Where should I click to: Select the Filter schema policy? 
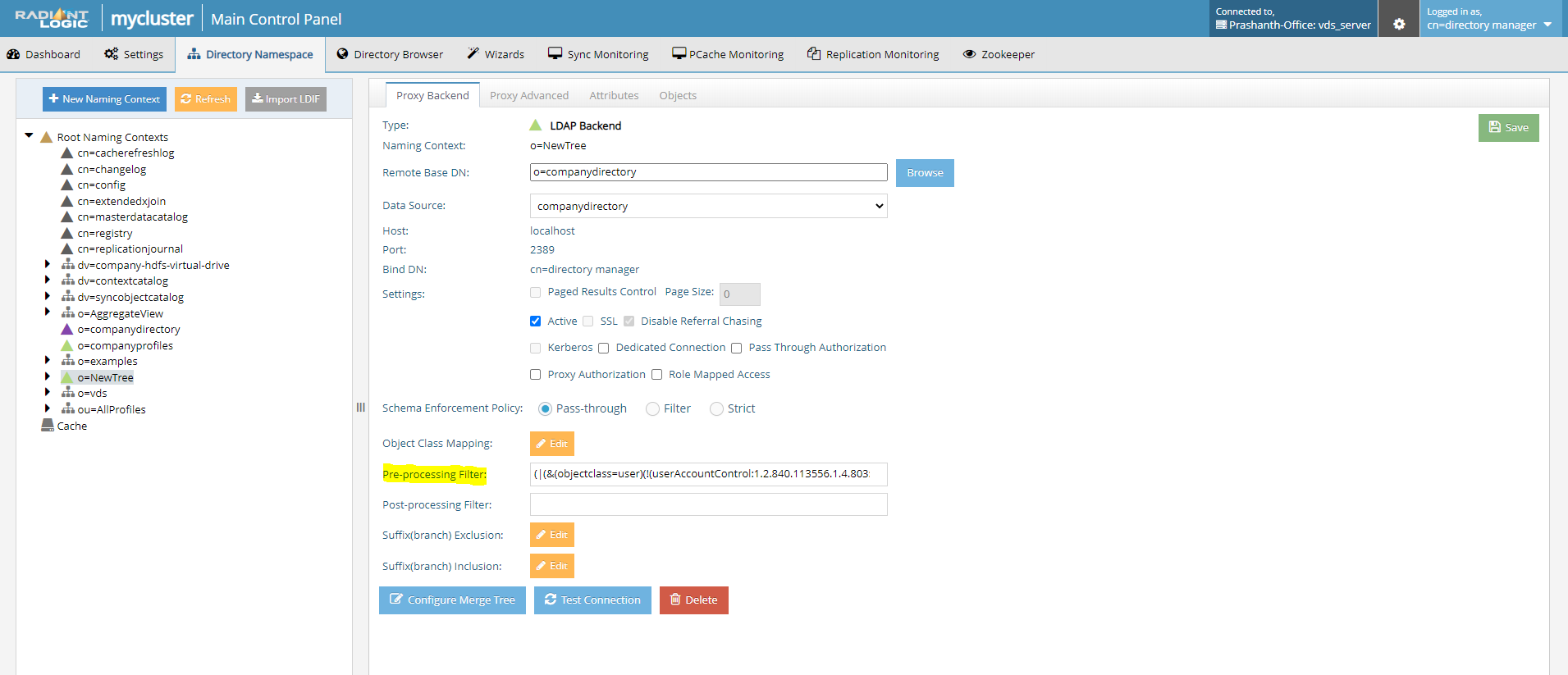652,408
